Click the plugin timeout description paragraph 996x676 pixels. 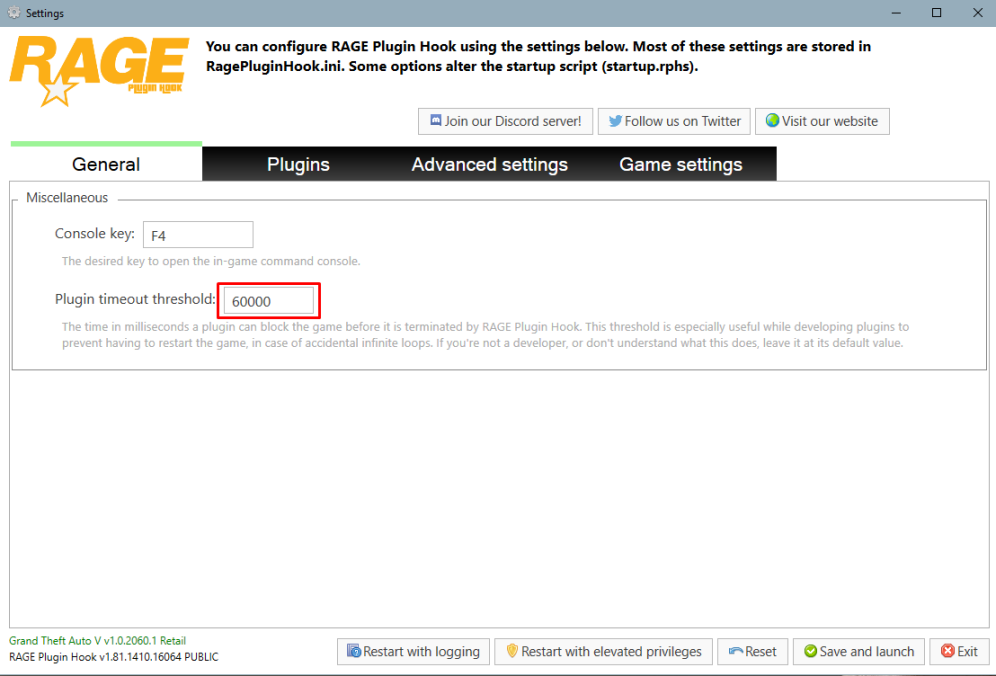[485, 335]
